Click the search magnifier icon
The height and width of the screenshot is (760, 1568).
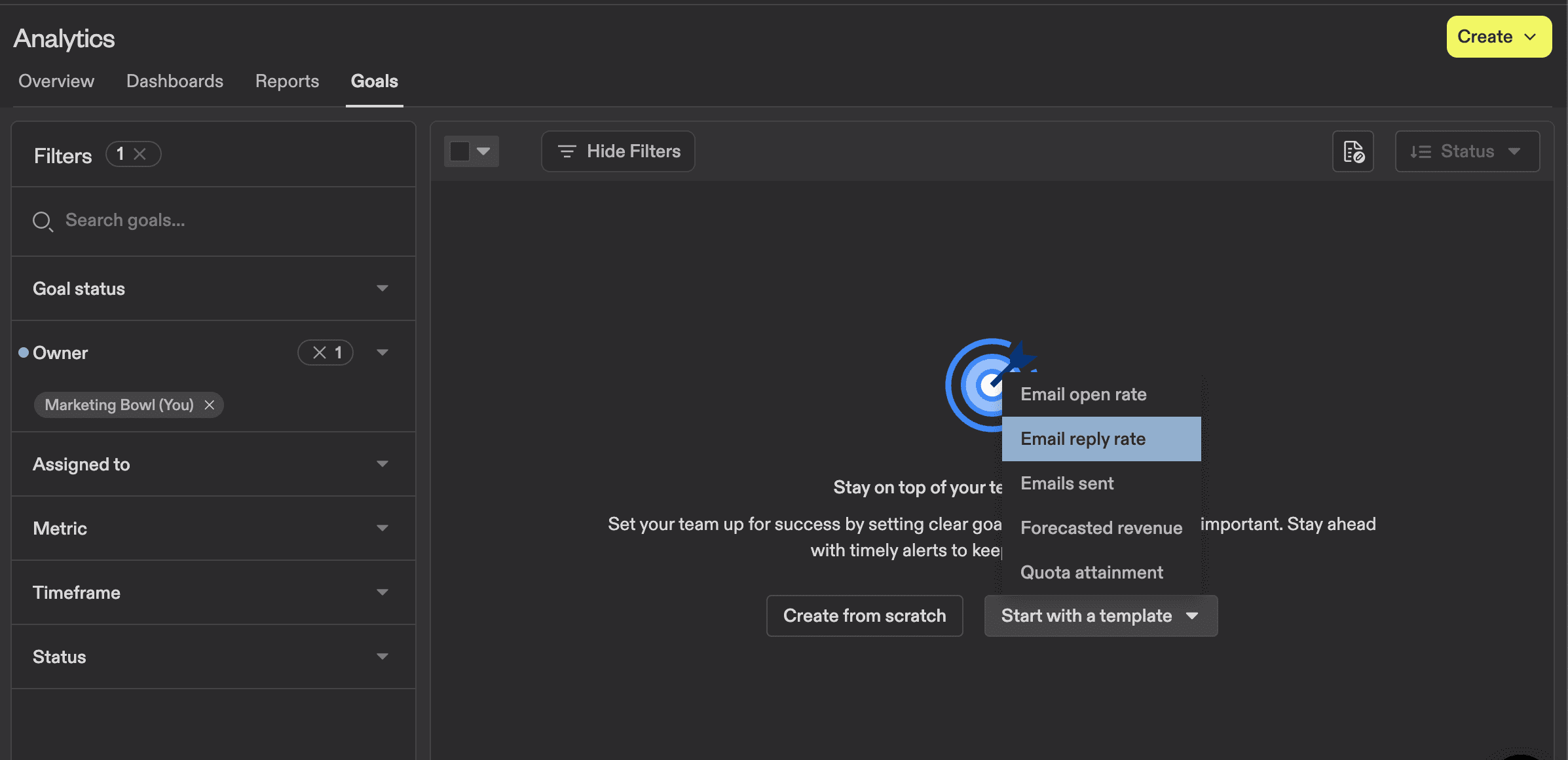(42, 221)
